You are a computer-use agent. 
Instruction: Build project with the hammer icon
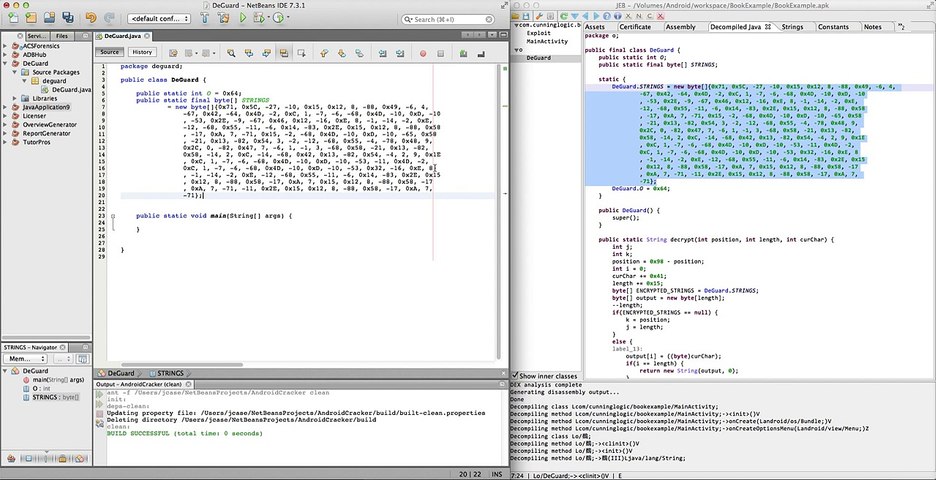coord(205,17)
